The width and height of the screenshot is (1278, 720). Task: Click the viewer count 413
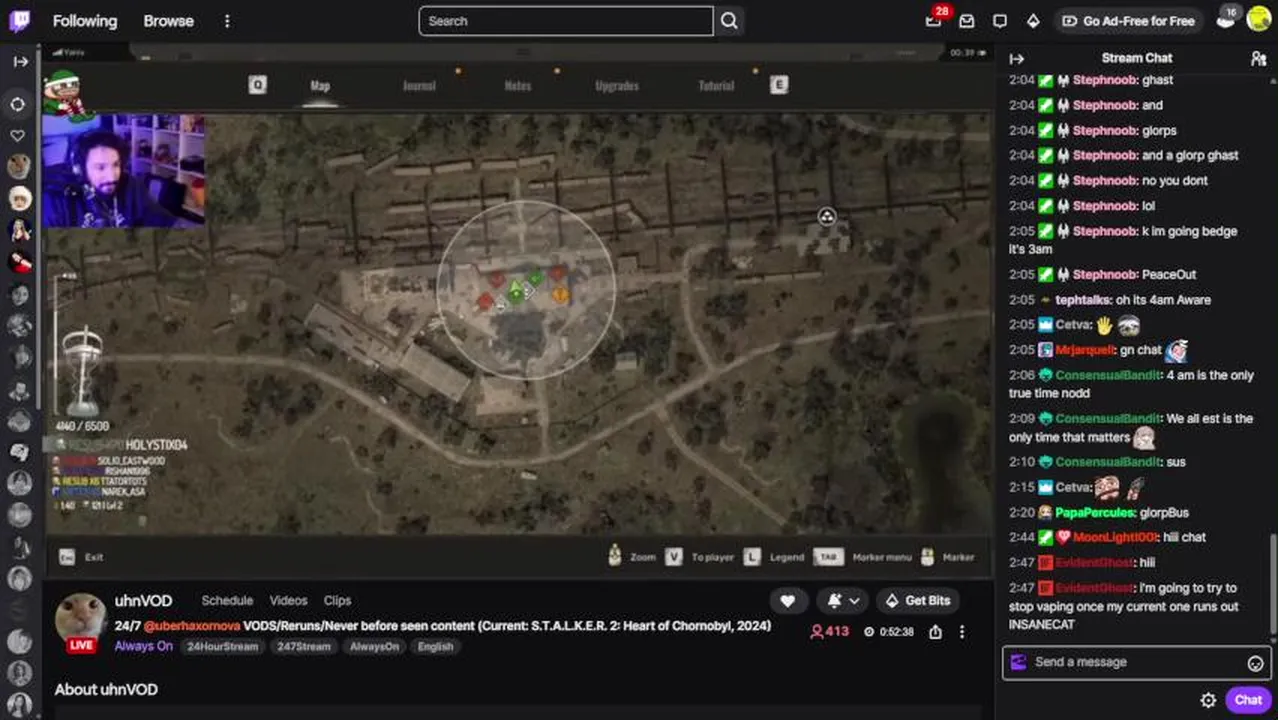click(x=830, y=632)
